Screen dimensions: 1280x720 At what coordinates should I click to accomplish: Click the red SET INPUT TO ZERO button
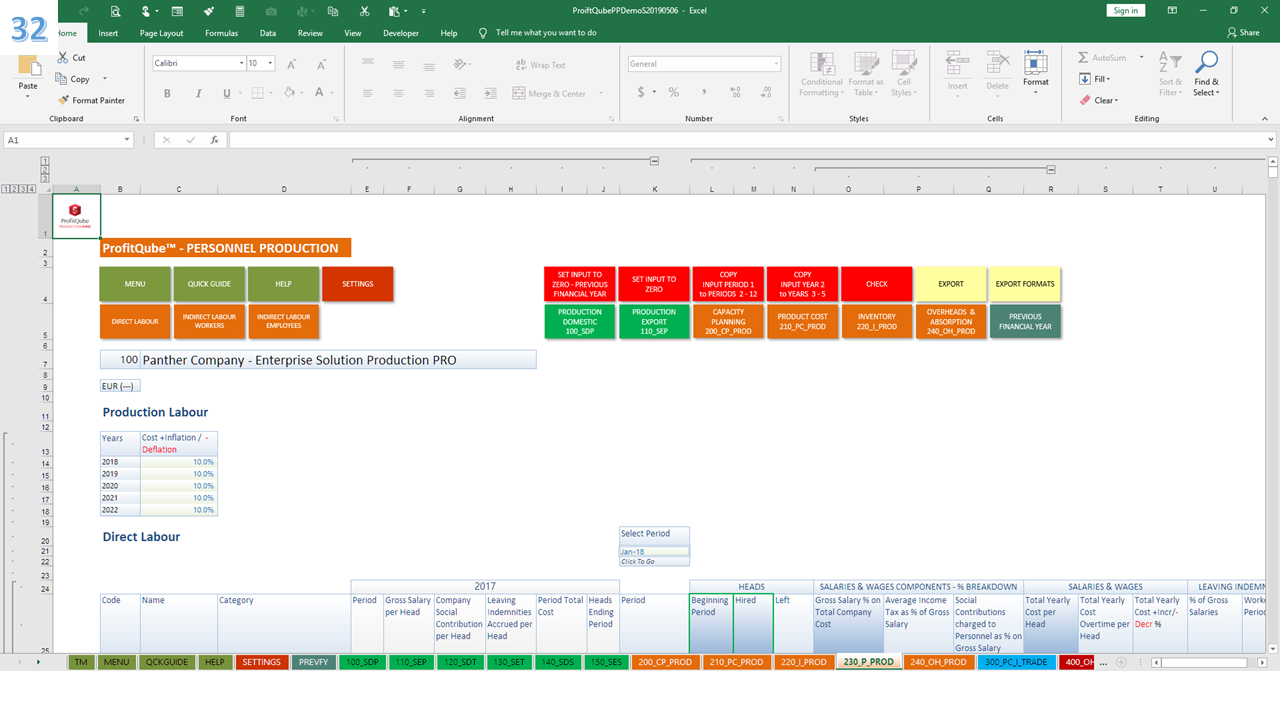coord(654,284)
